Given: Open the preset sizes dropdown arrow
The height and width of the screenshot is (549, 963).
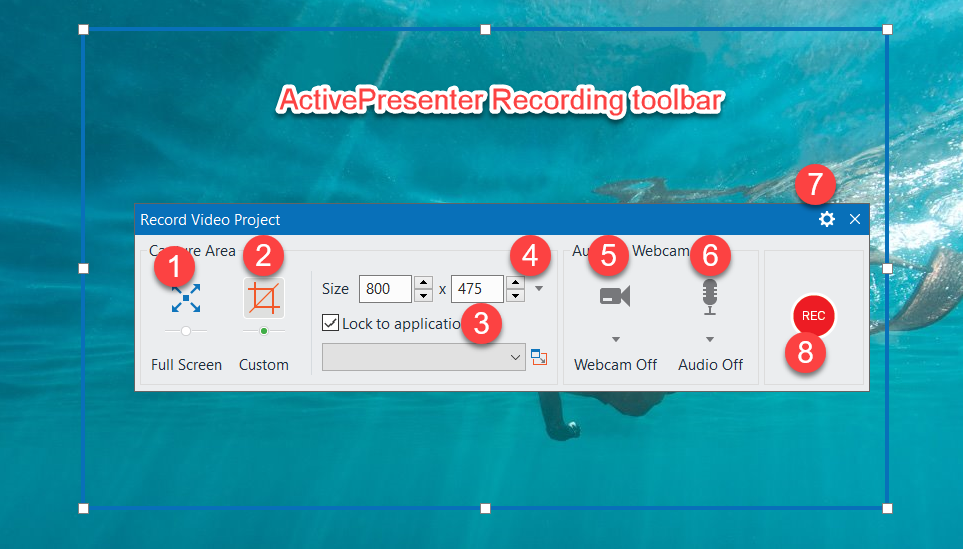Looking at the screenshot, I should pos(539,288).
